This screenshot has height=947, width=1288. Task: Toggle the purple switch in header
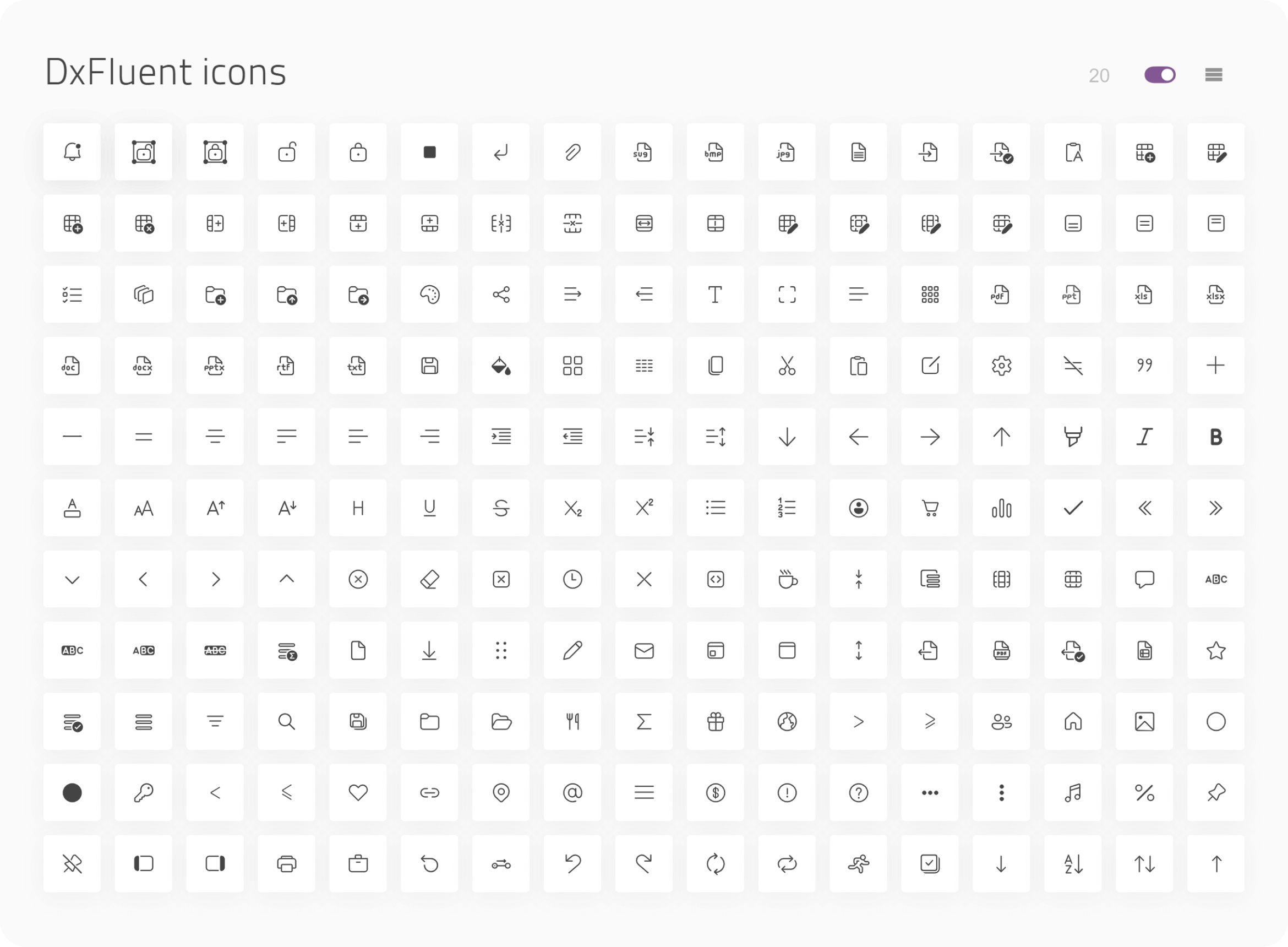click(1160, 75)
